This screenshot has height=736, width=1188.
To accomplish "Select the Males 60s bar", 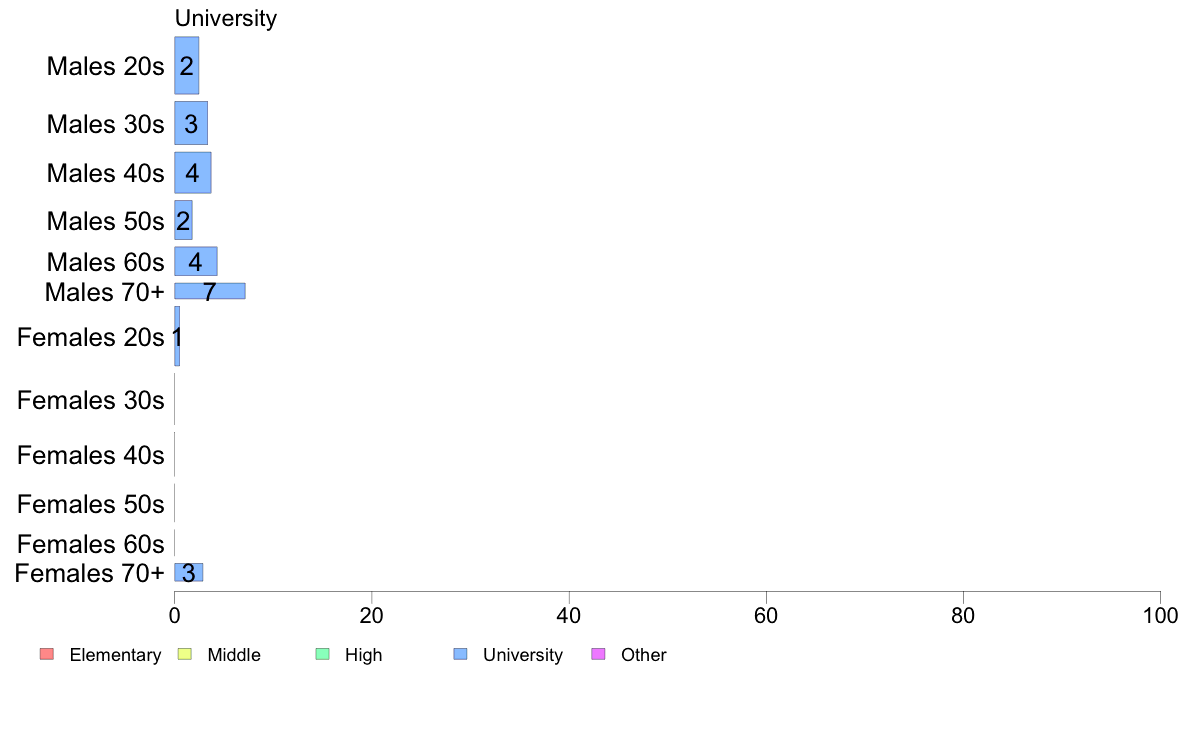I will tap(195, 262).
